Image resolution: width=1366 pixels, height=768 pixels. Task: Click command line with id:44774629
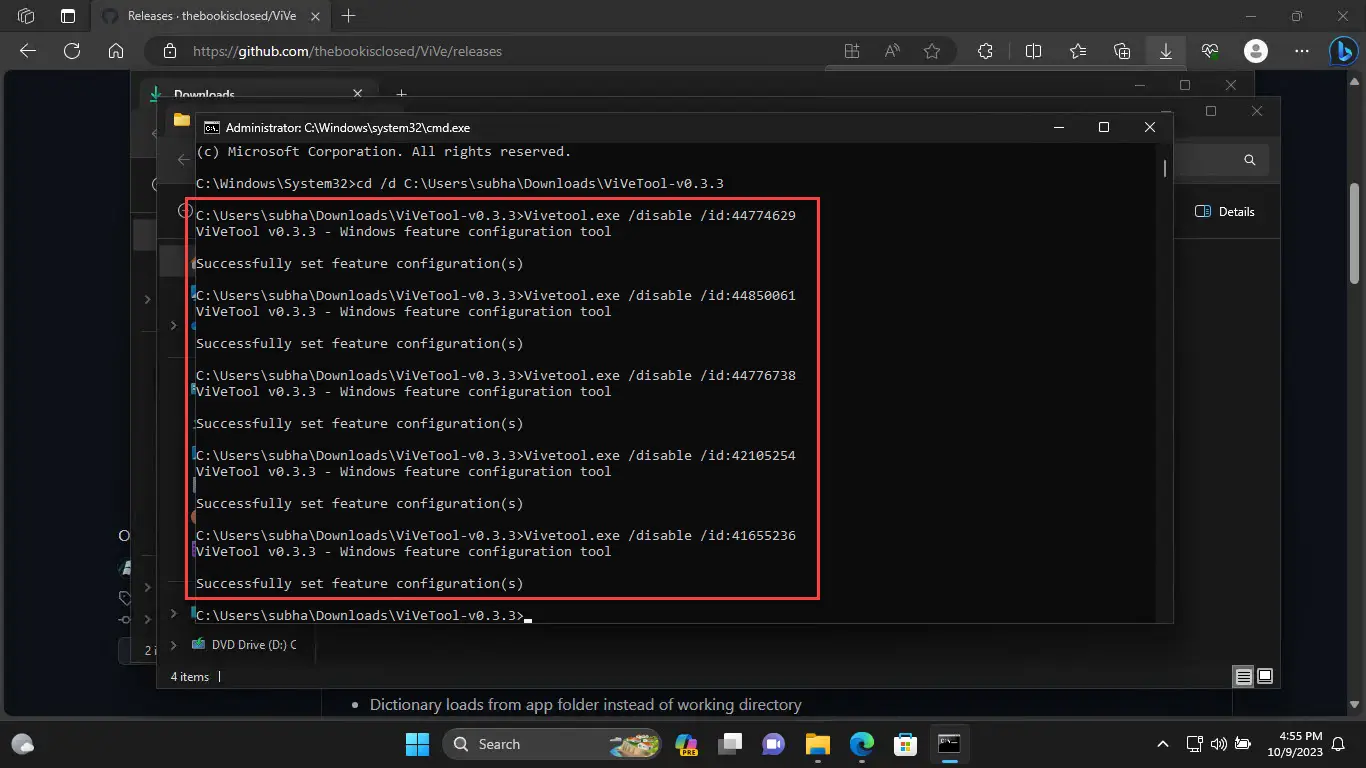pyautogui.click(x=496, y=215)
